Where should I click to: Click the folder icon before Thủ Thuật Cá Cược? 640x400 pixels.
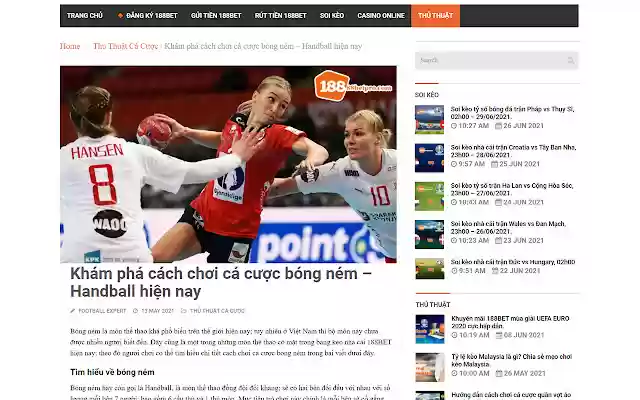click(x=184, y=311)
